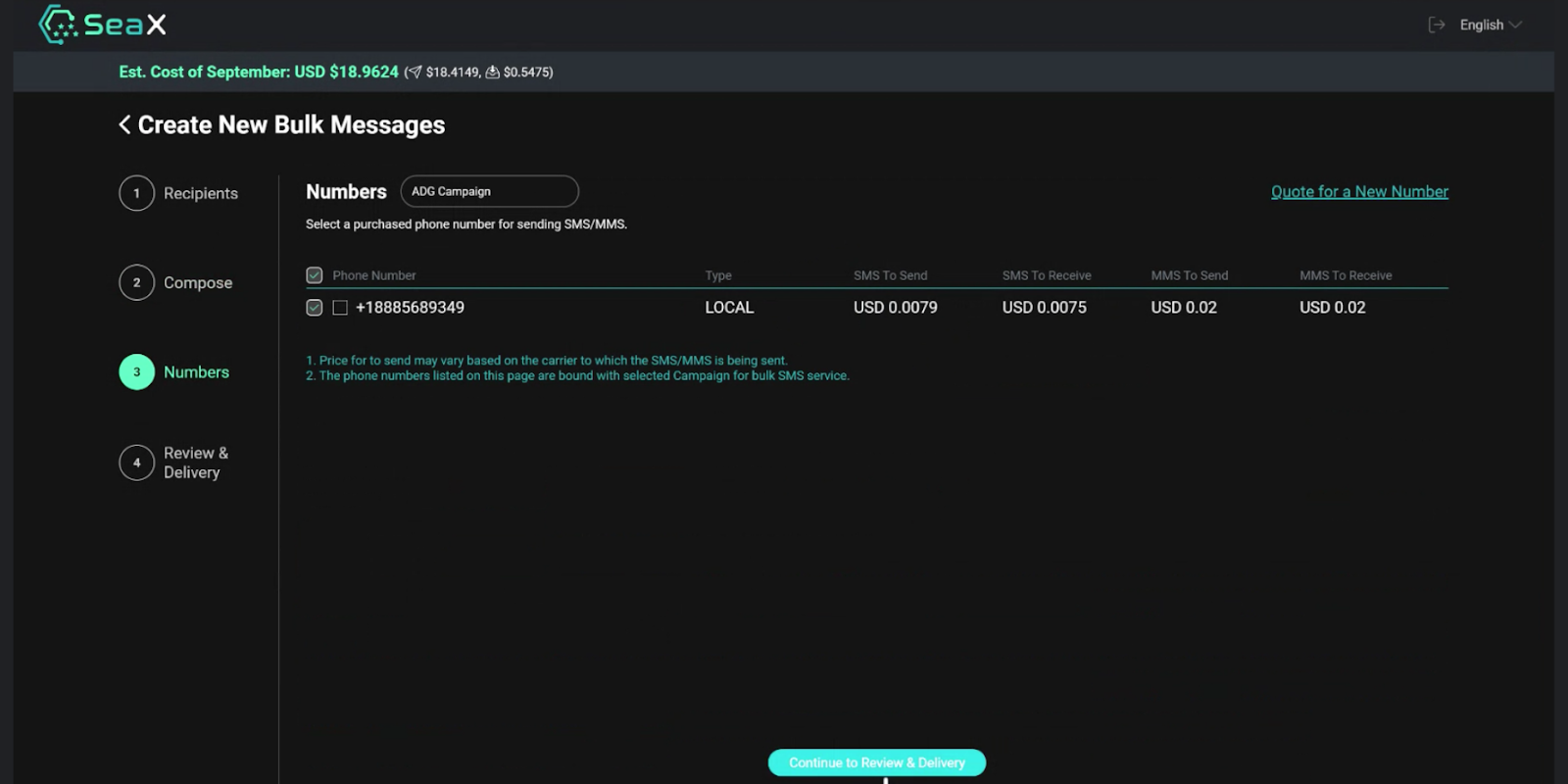The image size is (1568, 784).
Task: Click the step 1 circle icon
Action: (136, 193)
